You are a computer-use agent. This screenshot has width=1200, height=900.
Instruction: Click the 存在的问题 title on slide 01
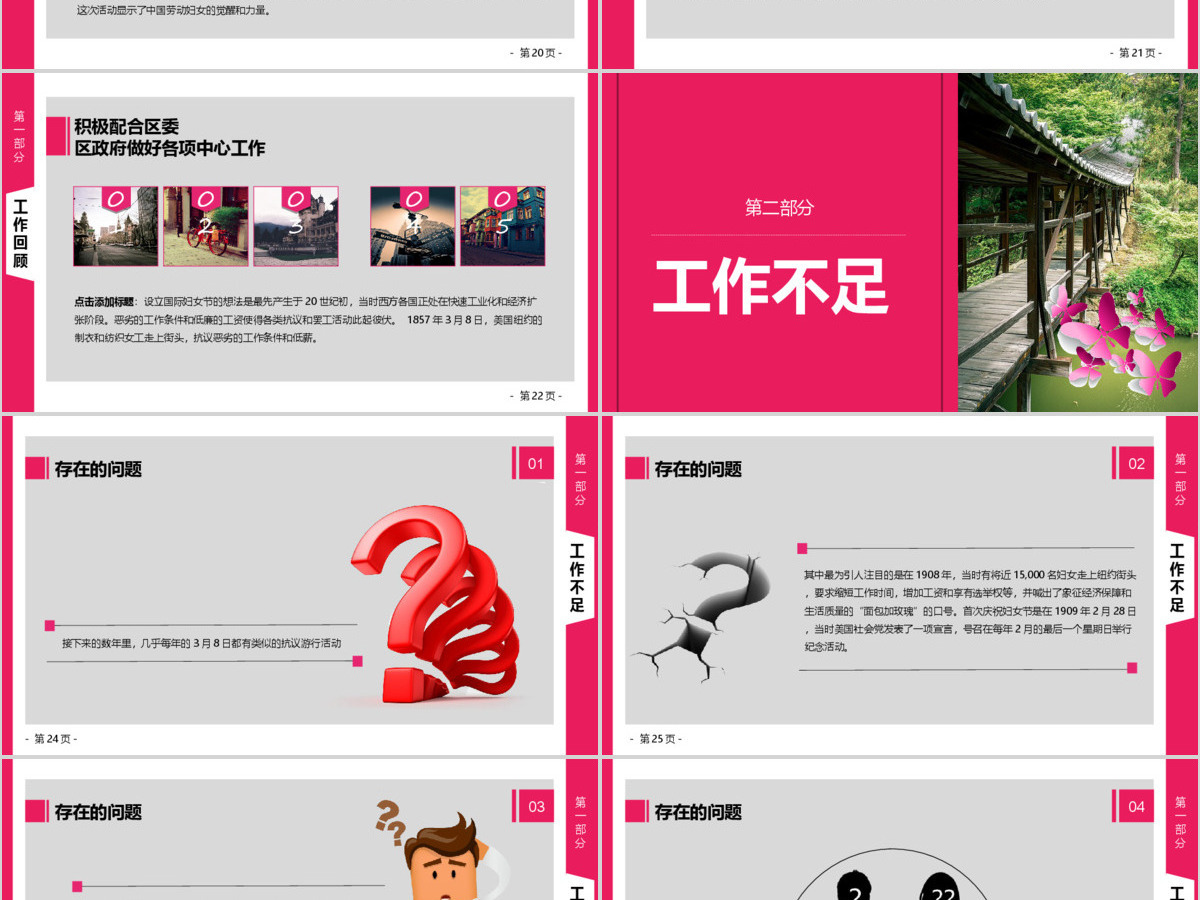[x=98, y=469]
